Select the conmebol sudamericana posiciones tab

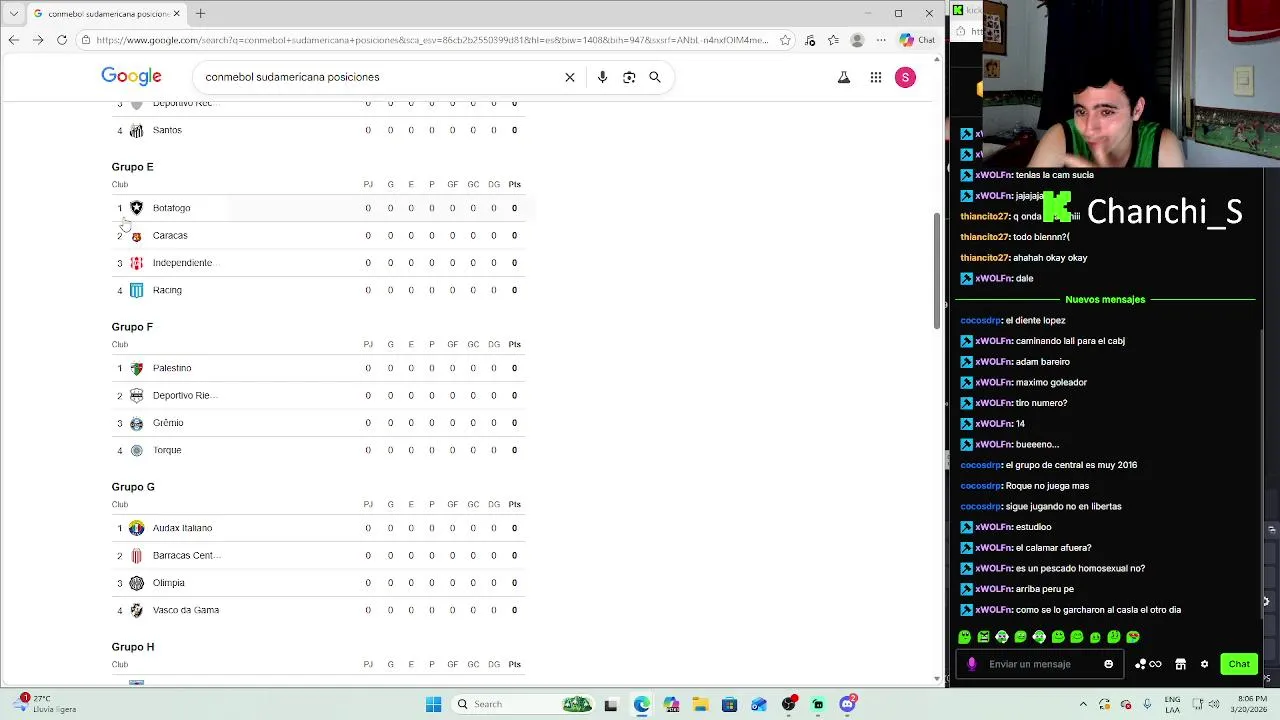pyautogui.click(x=107, y=14)
